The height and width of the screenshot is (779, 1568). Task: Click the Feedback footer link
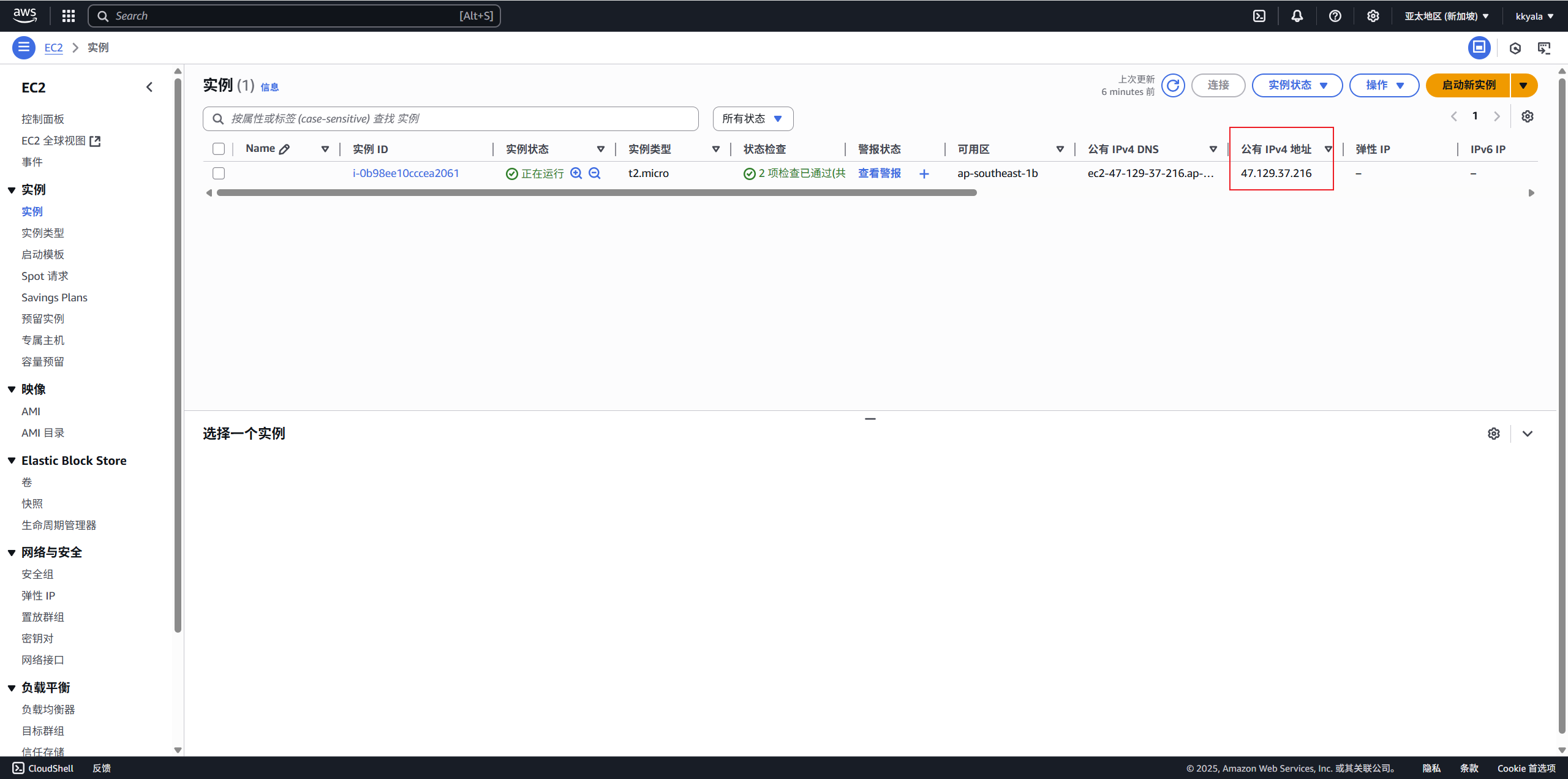(102, 768)
